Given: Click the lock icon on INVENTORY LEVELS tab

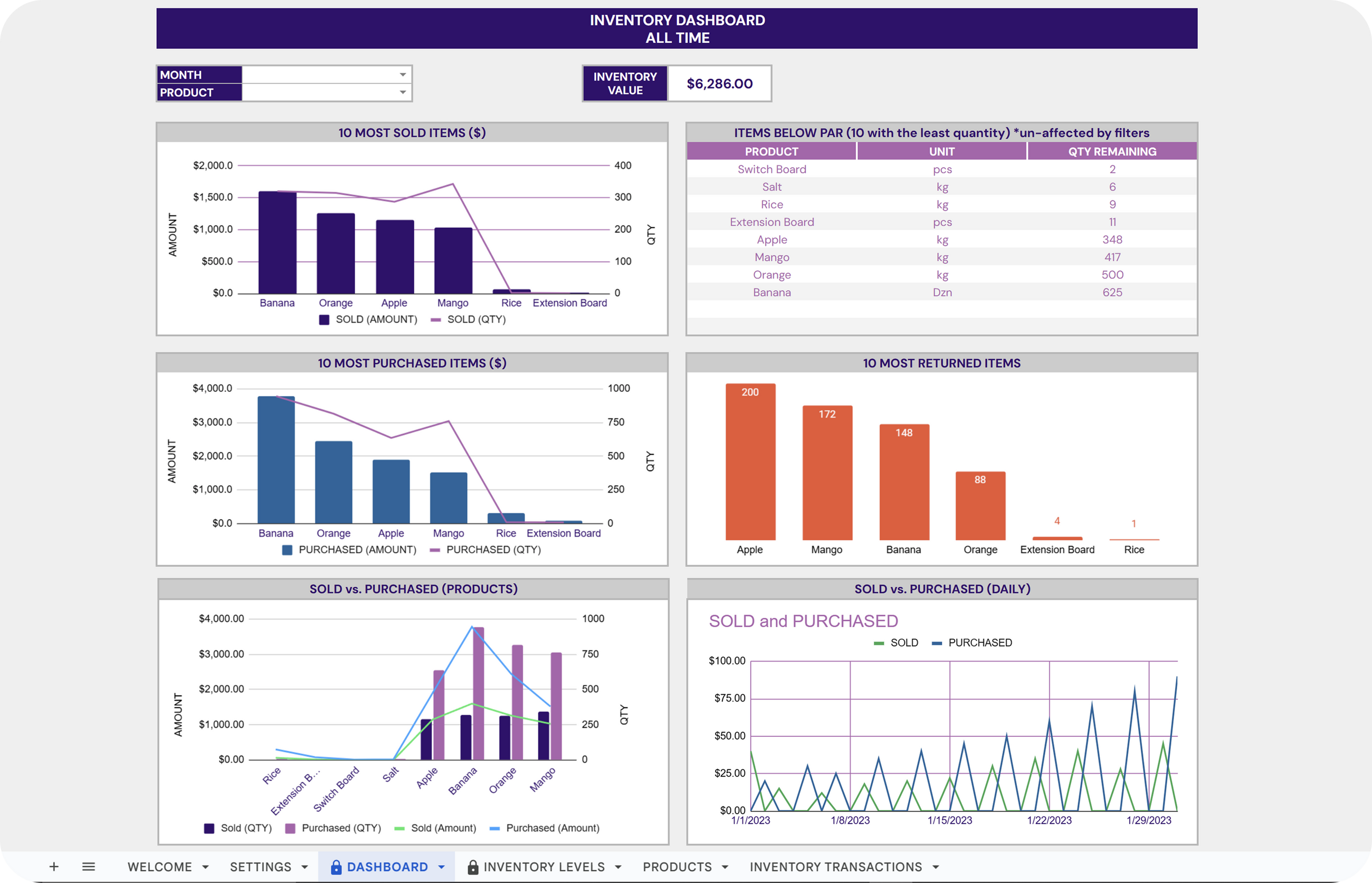Looking at the screenshot, I should pyautogui.click(x=473, y=867).
